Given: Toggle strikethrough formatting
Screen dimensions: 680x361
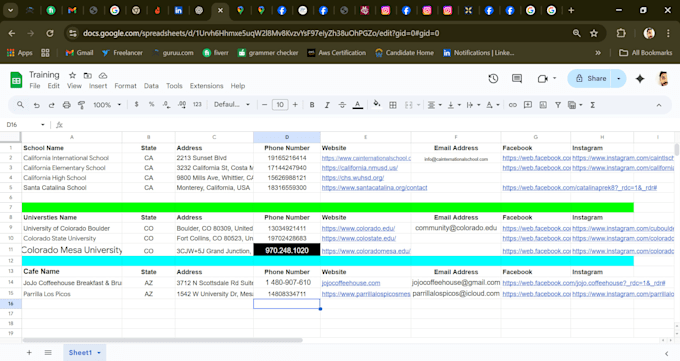Looking at the screenshot, I should pyautogui.click(x=342, y=105).
